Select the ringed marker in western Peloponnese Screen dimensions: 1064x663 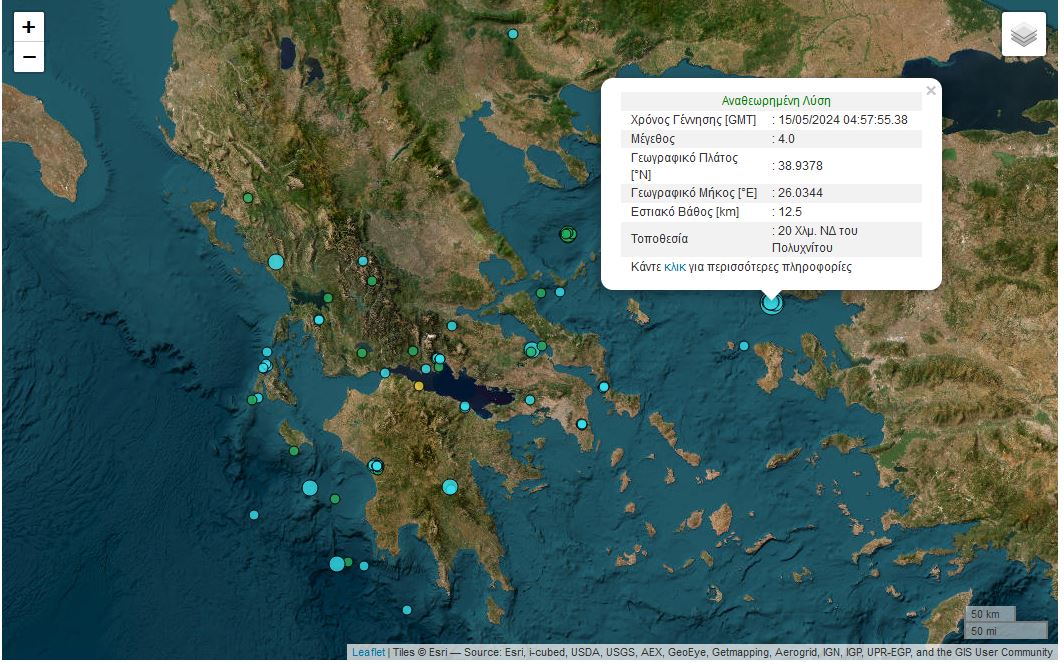[376, 465]
